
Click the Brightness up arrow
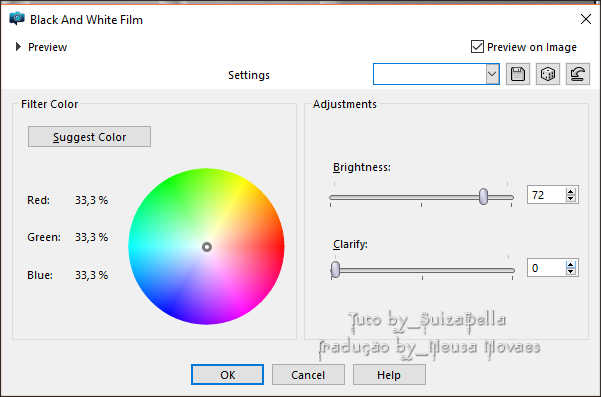pos(571,191)
